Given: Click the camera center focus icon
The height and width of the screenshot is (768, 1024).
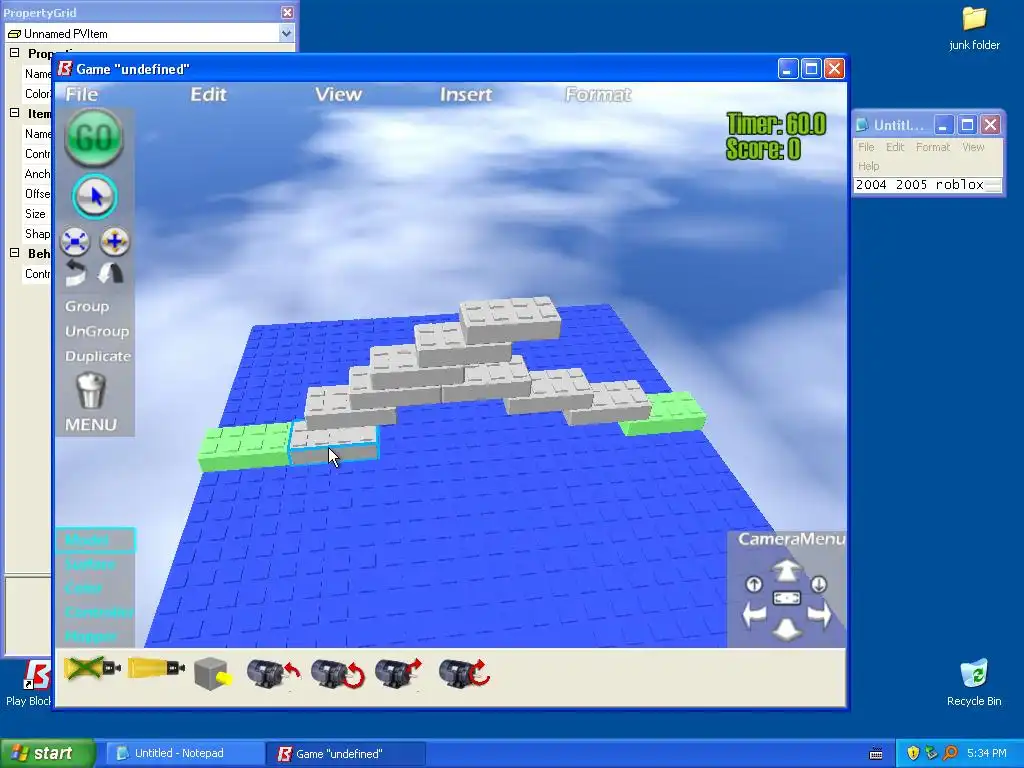Looking at the screenshot, I should (x=787, y=598).
